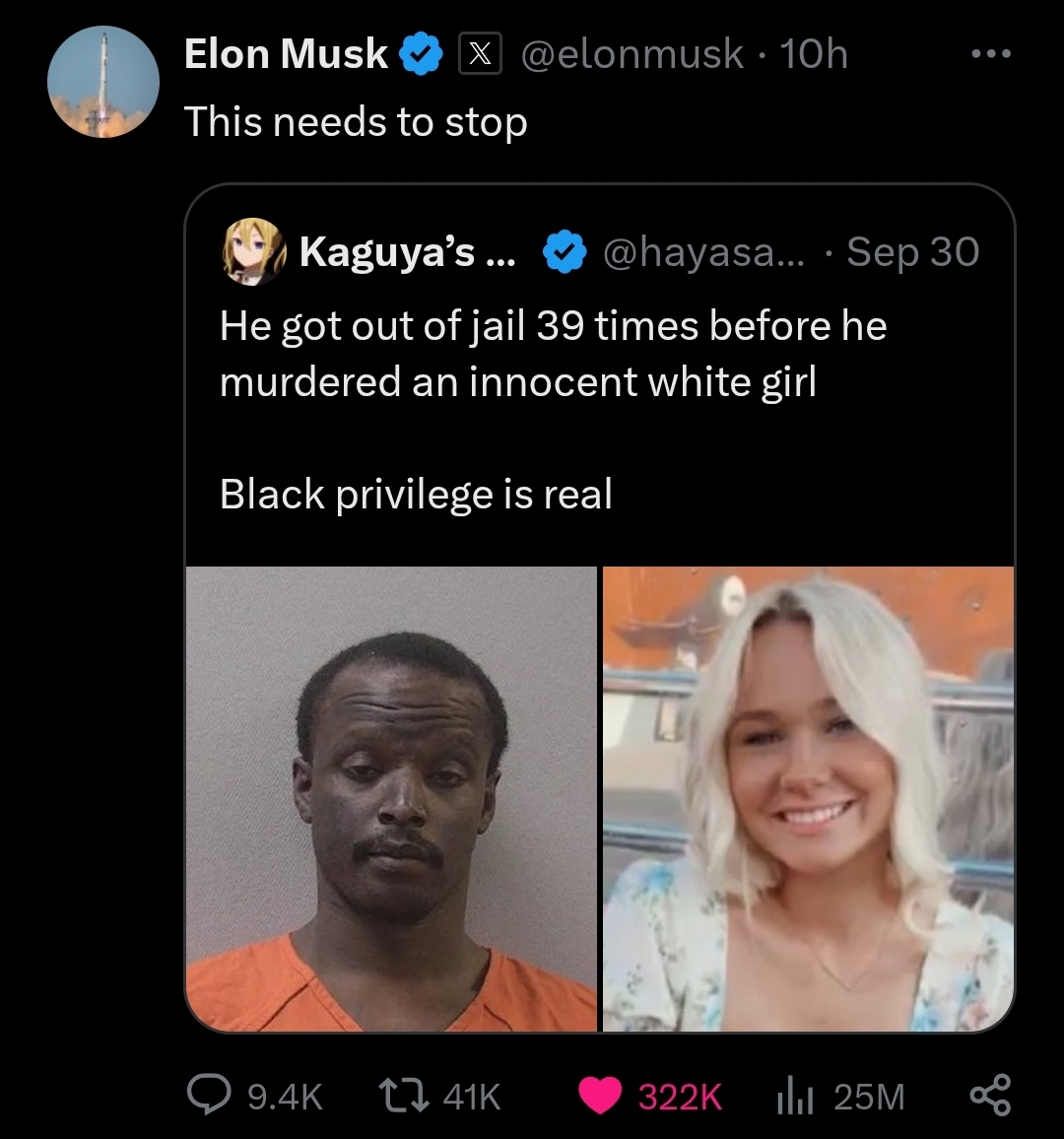
Task: Click the 322K likes count
Action: (680, 1097)
